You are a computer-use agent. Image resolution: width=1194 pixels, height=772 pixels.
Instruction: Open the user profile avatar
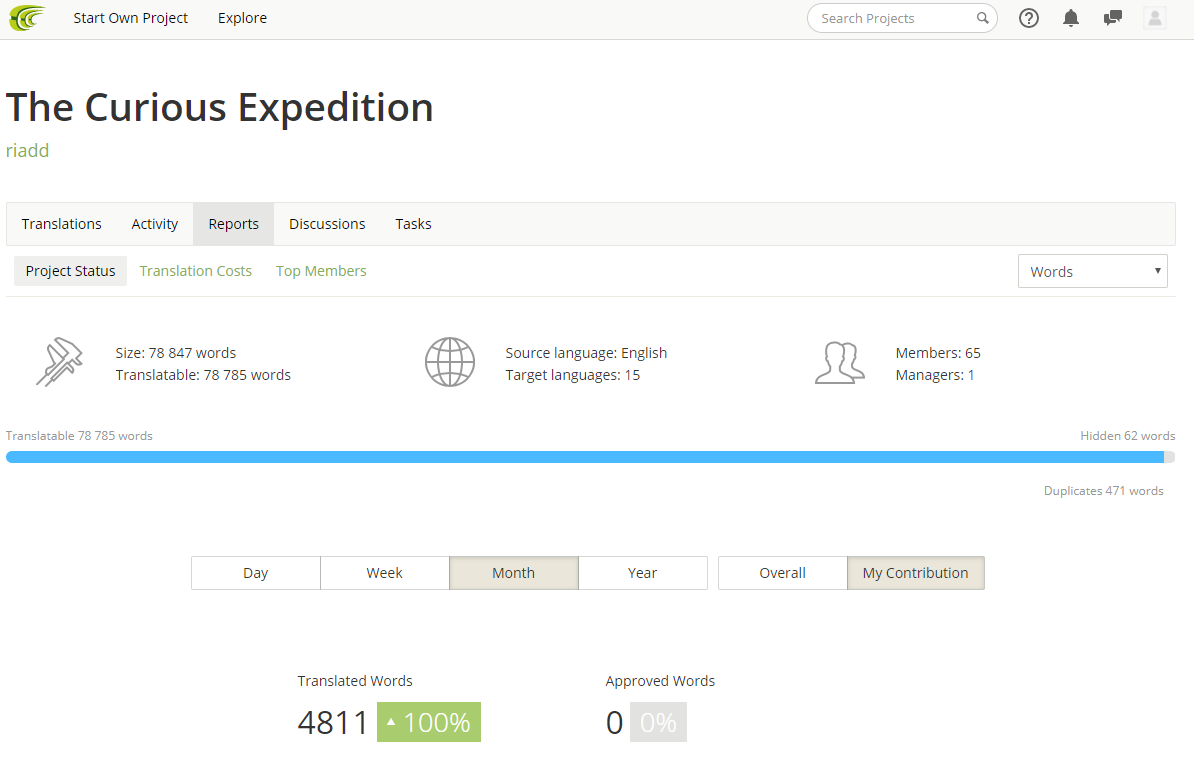(1155, 18)
